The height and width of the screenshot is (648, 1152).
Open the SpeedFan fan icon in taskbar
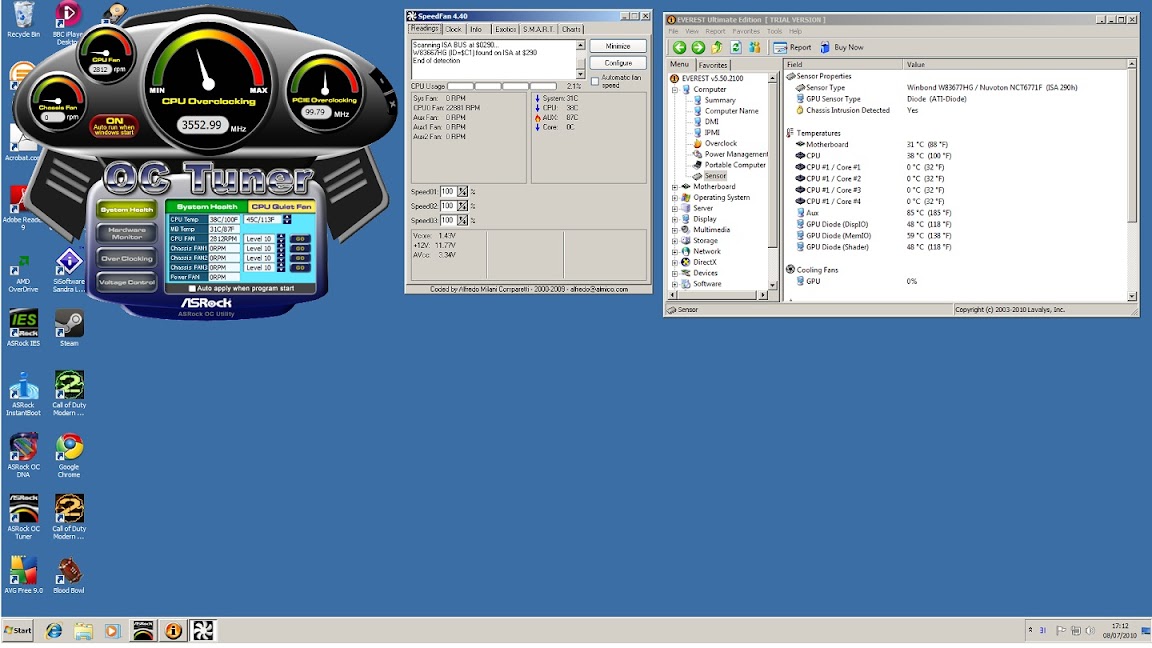click(x=204, y=630)
